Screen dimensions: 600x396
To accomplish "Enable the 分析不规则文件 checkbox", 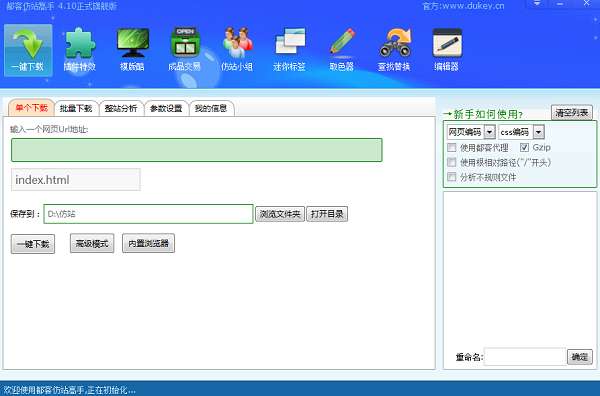I will pyautogui.click(x=452, y=177).
